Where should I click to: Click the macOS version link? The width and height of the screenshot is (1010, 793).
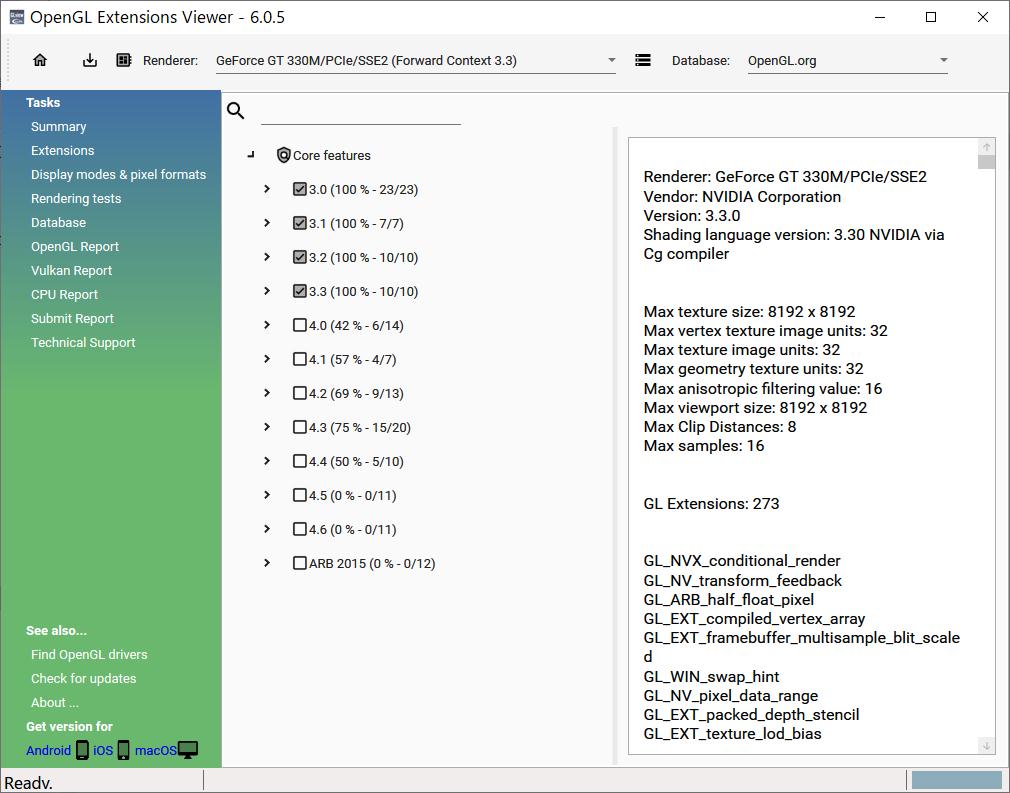(x=156, y=750)
